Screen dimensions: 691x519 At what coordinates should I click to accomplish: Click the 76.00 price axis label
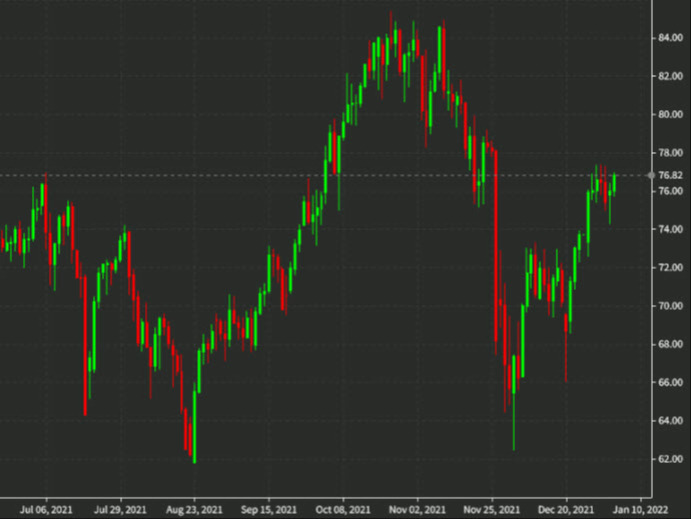[670, 191]
